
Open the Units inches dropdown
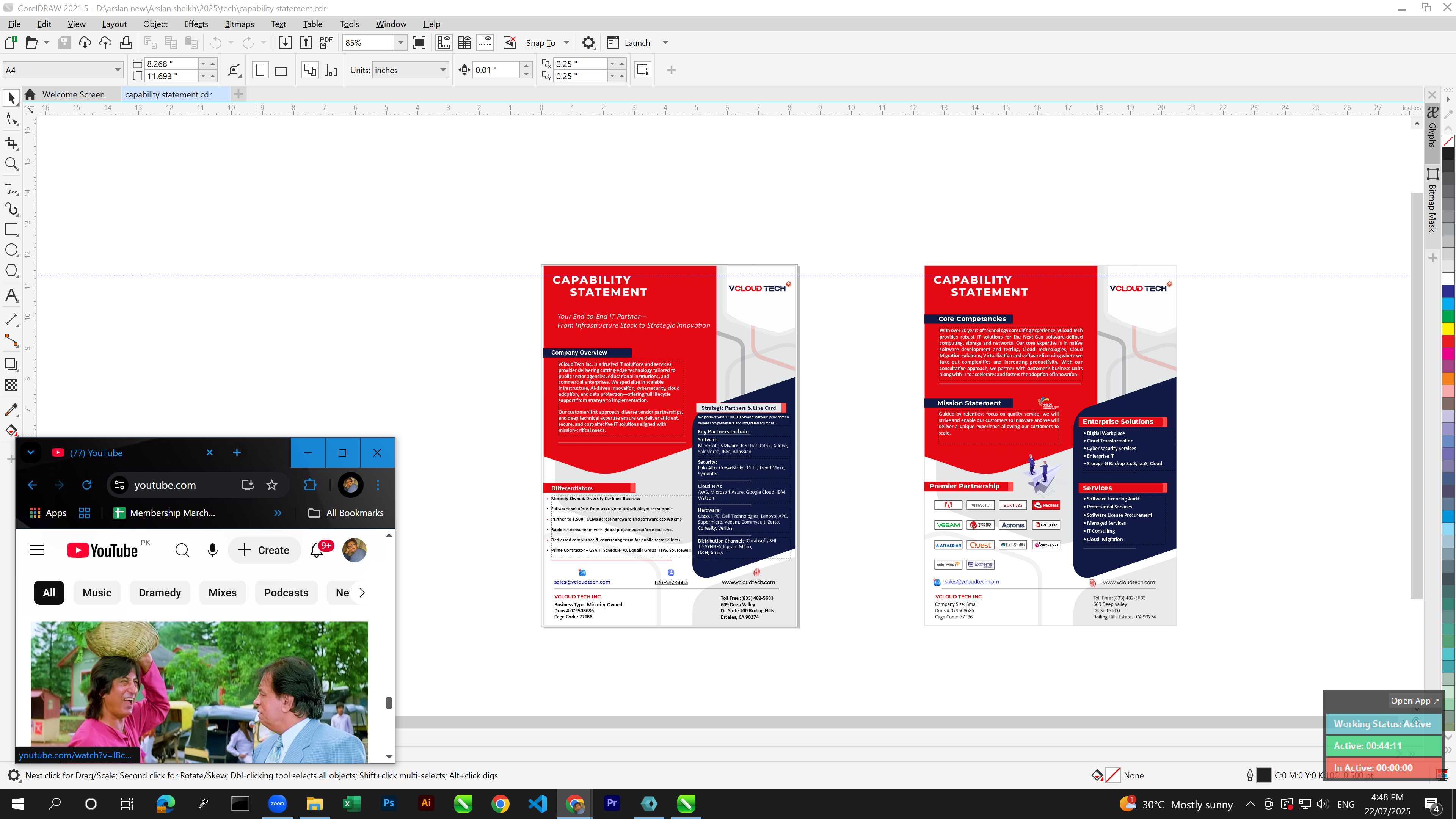443,70
